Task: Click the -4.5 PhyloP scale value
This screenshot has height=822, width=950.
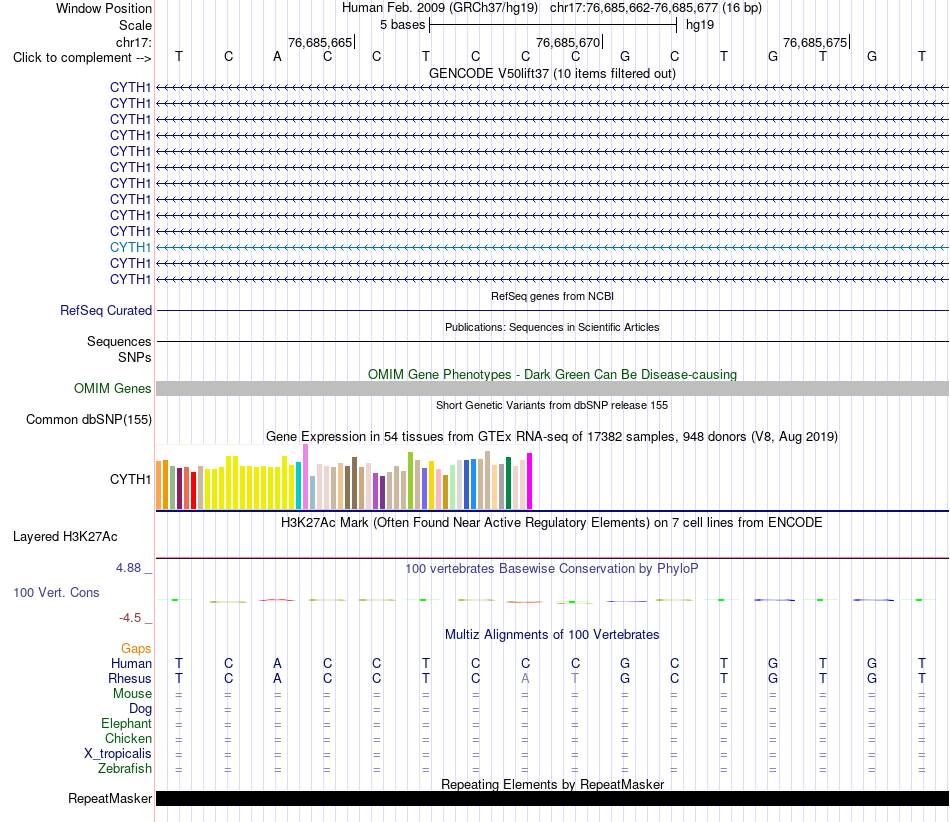Action: click(x=130, y=618)
